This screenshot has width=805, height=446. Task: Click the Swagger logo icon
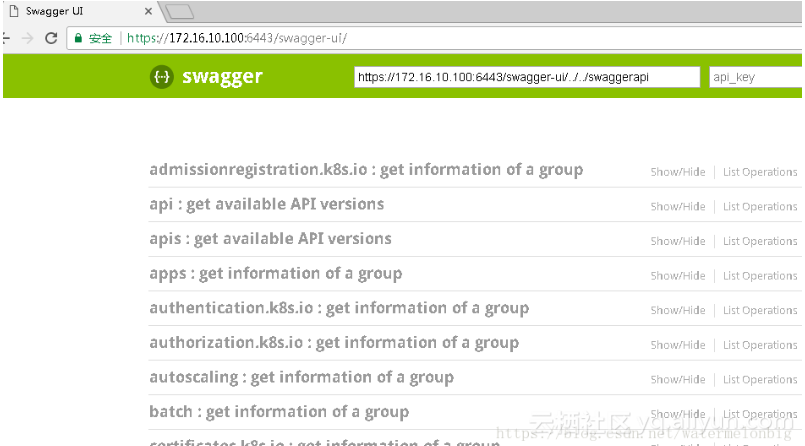pos(162,77)
